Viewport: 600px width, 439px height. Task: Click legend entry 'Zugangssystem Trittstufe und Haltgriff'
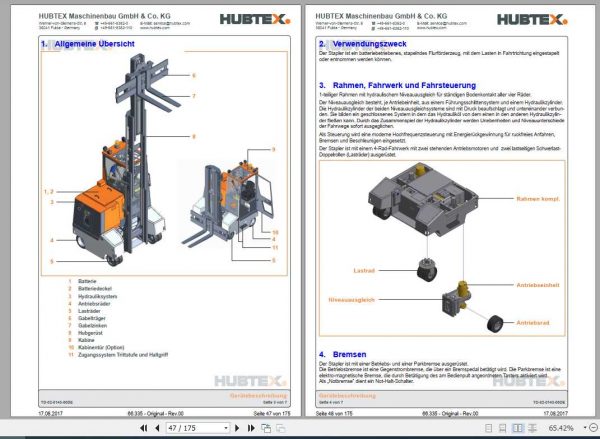[123, 355]
